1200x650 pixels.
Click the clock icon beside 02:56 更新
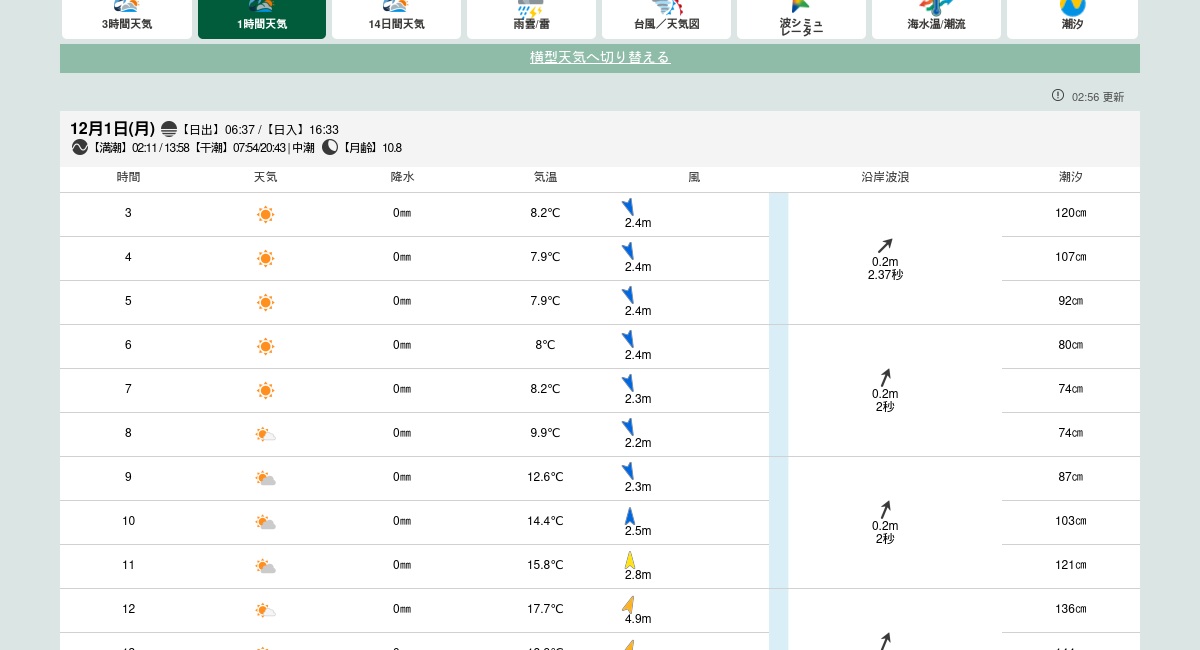point(1058,95)
